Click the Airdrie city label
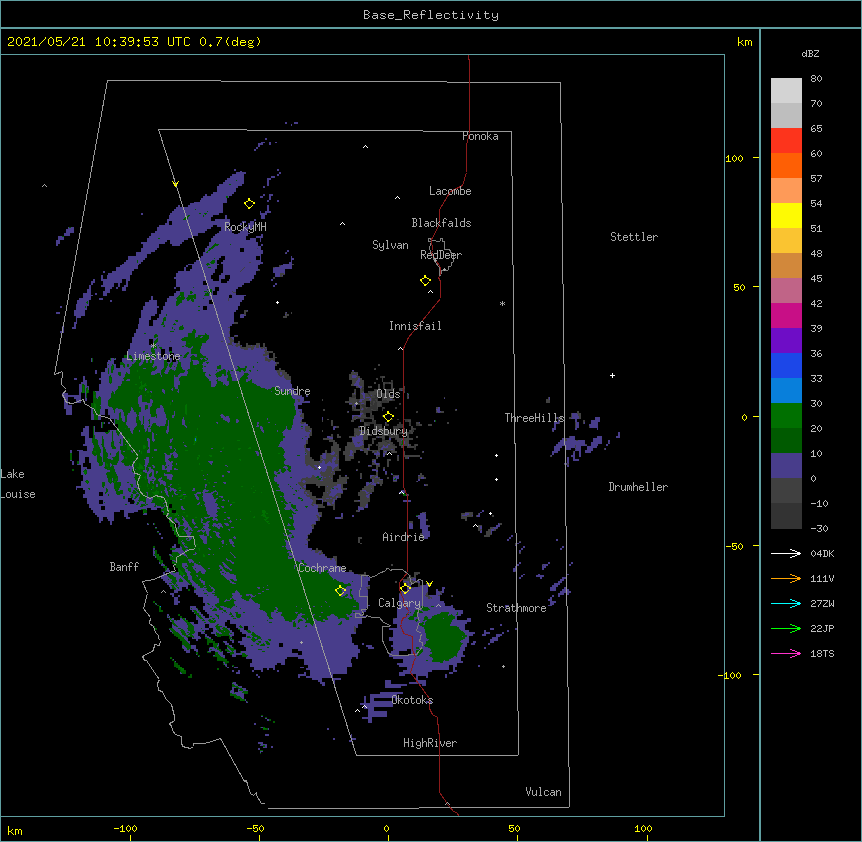Image resolution: width=862 pixels, height=842 pixels. click(x=403, y=537)
